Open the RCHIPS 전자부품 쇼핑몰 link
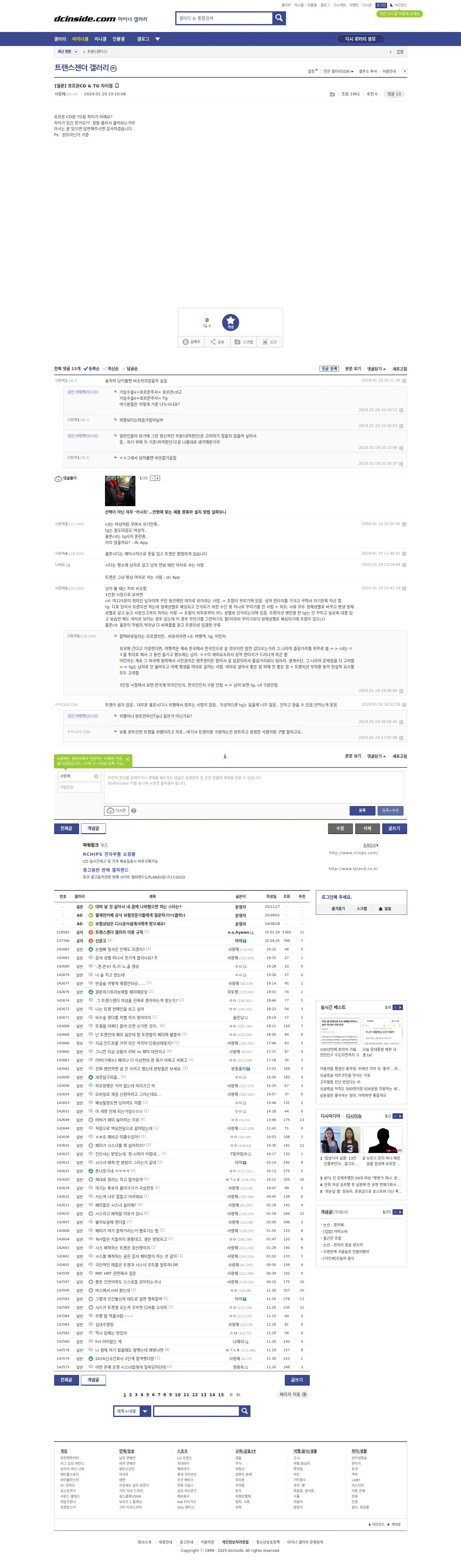 pos(110,854)
